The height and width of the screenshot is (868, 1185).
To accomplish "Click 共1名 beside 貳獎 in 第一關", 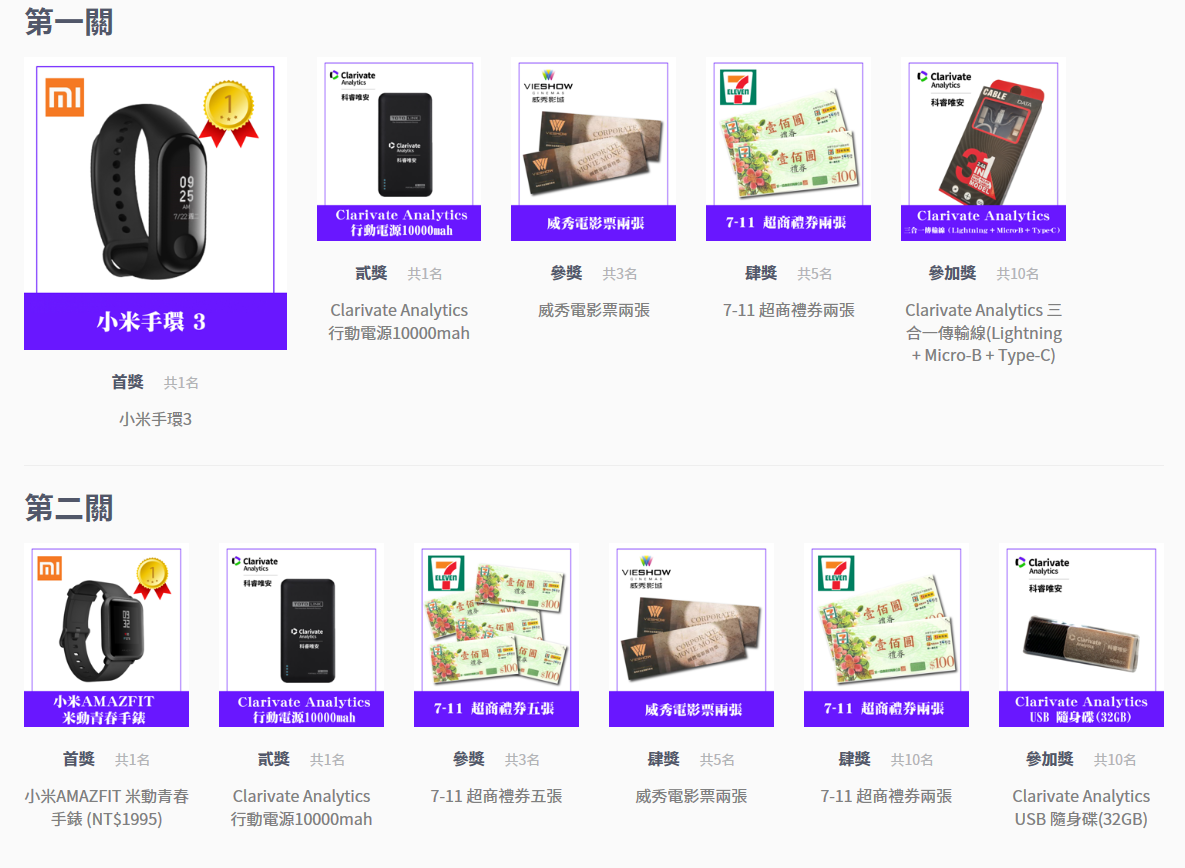I will tap(425, 274).
